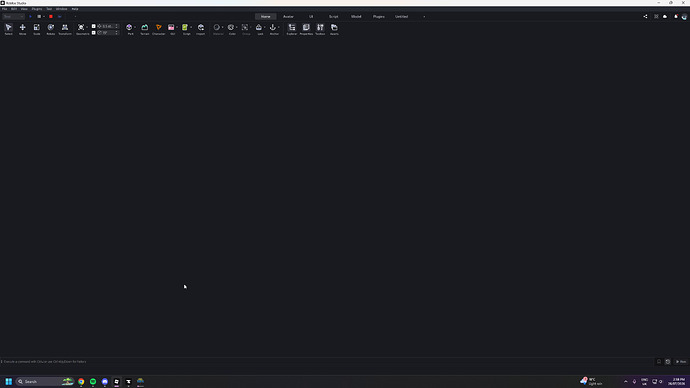Focus the command bar input field
The image size is (690, 388).
326,362
